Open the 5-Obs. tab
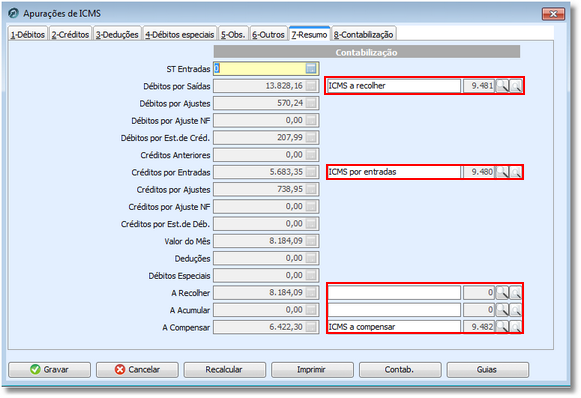 click(233, 34)
